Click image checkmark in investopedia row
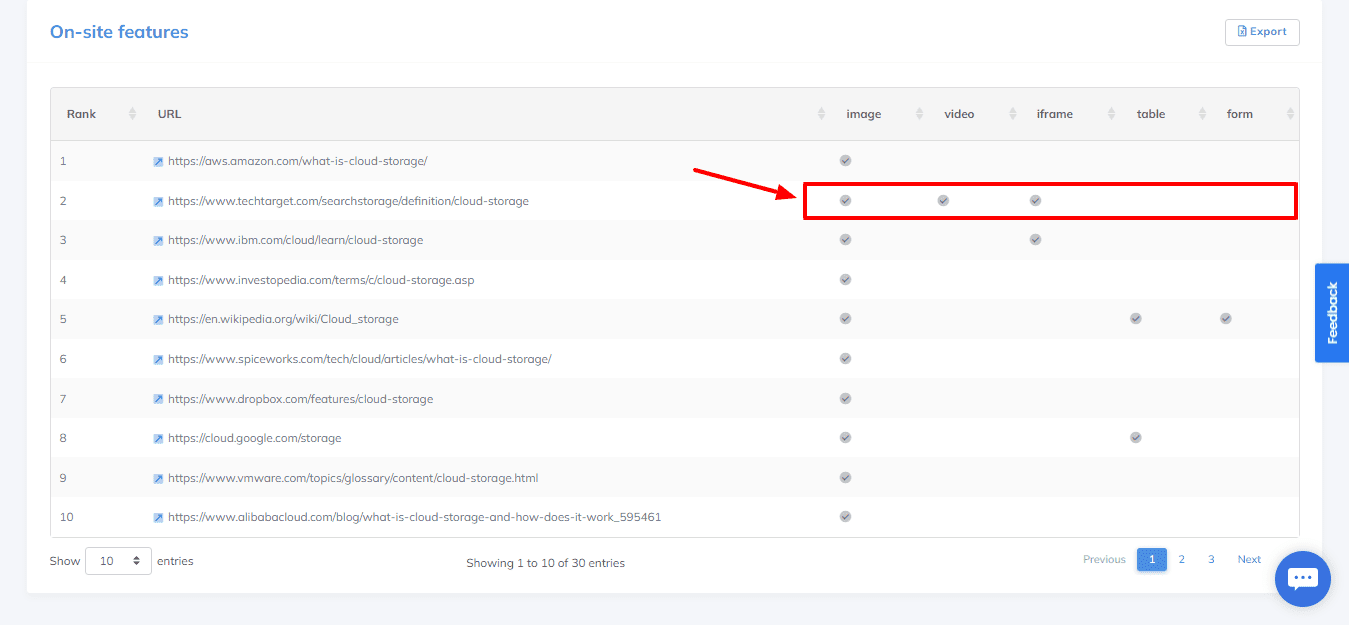Viewport: 1349px width, 625px height. [845, 279]
